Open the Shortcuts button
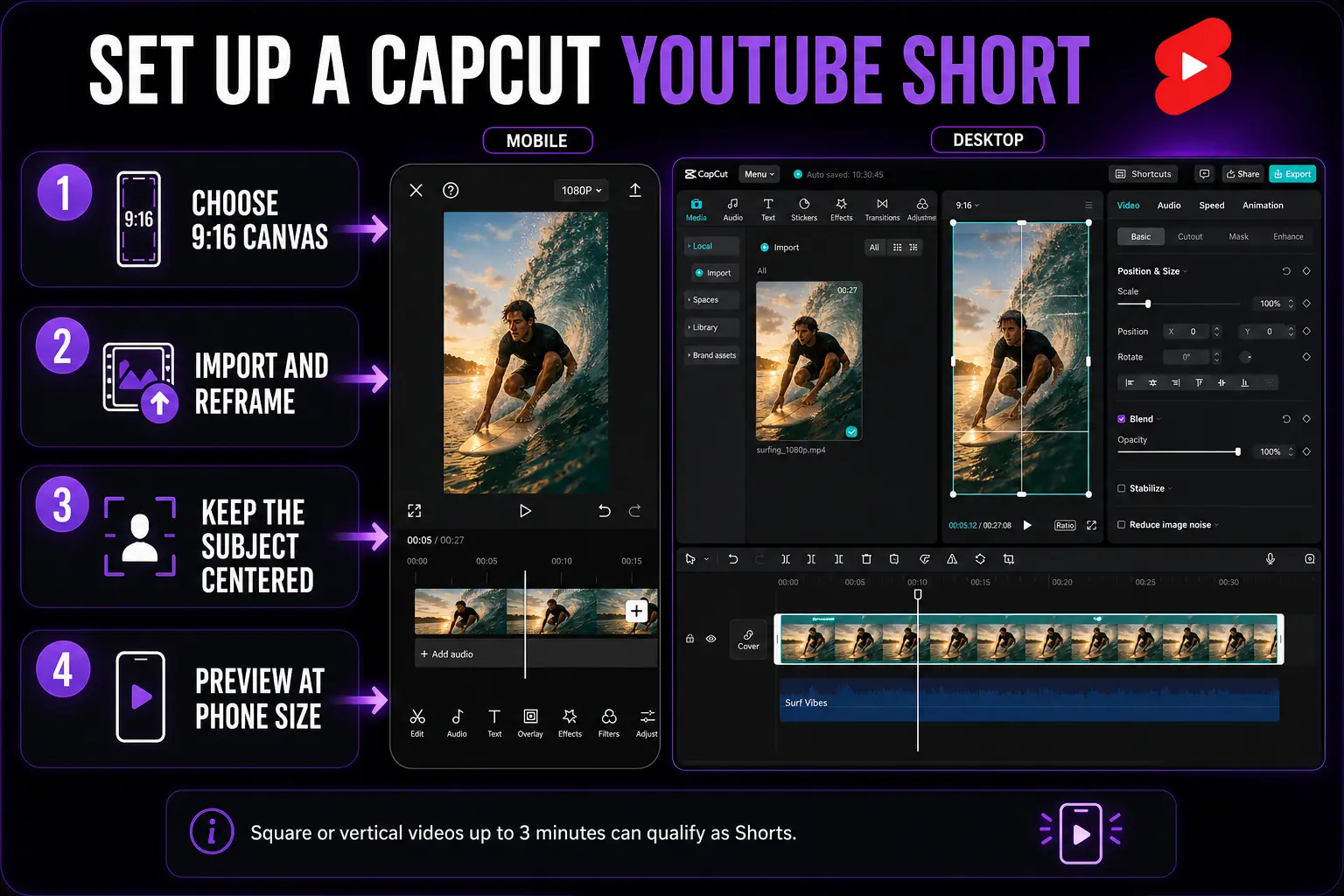 [x=1144, y=174]
